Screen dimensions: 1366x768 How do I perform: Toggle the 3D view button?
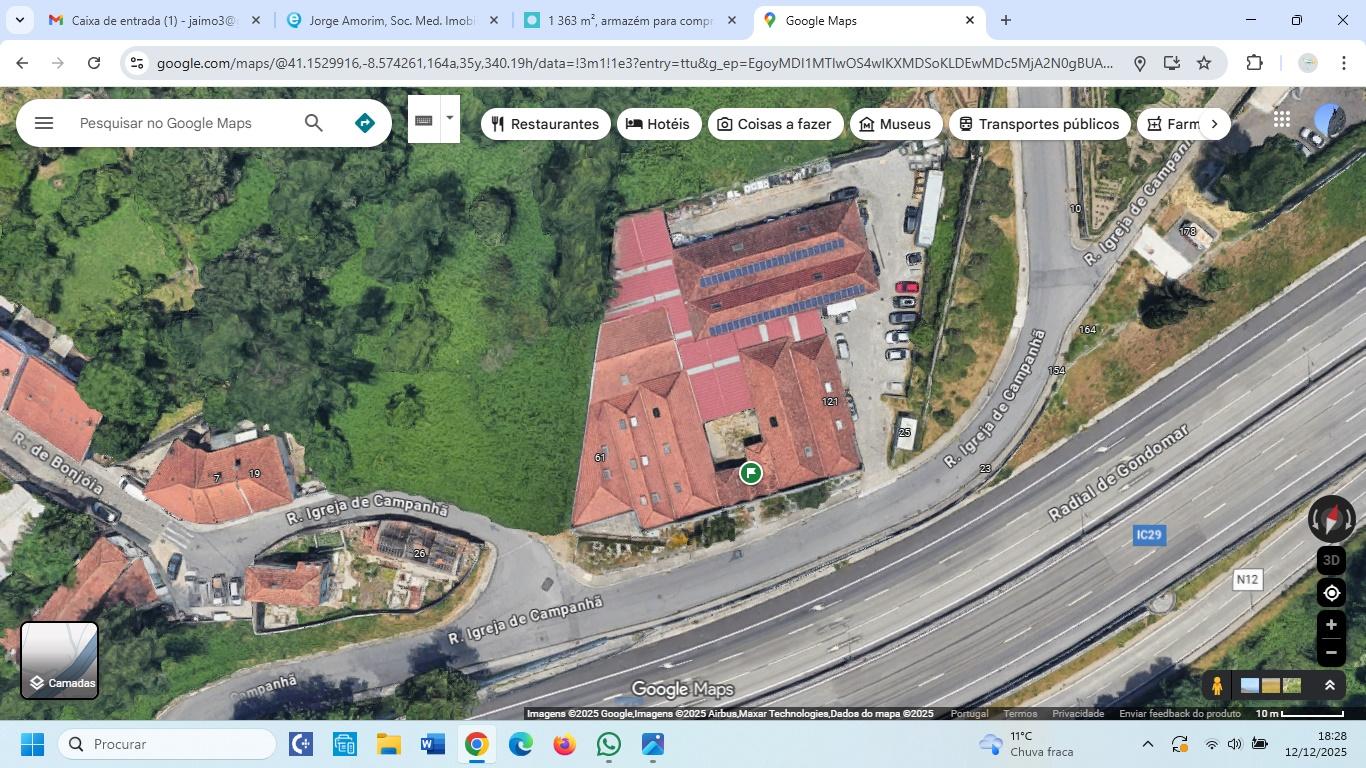click(1331, 560)
